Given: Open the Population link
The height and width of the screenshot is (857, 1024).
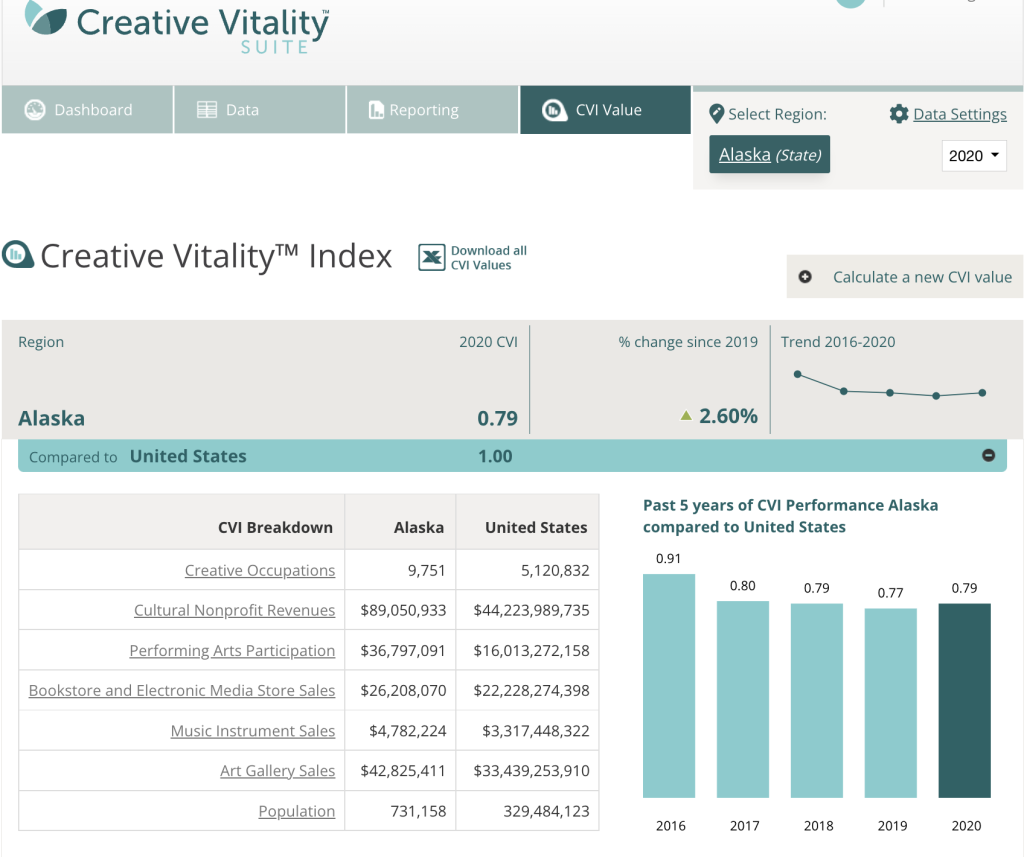Looking at the screenshot, I should coord(296,811).
